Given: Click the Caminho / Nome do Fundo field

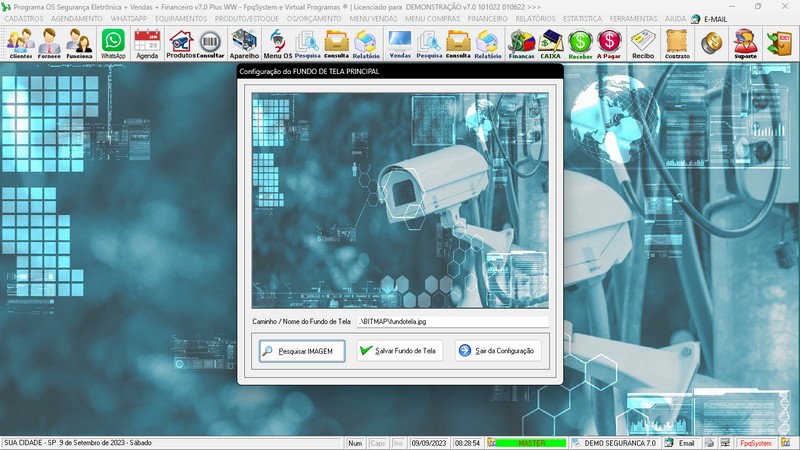Looking at the screenshot, I should tap(453, 321).
